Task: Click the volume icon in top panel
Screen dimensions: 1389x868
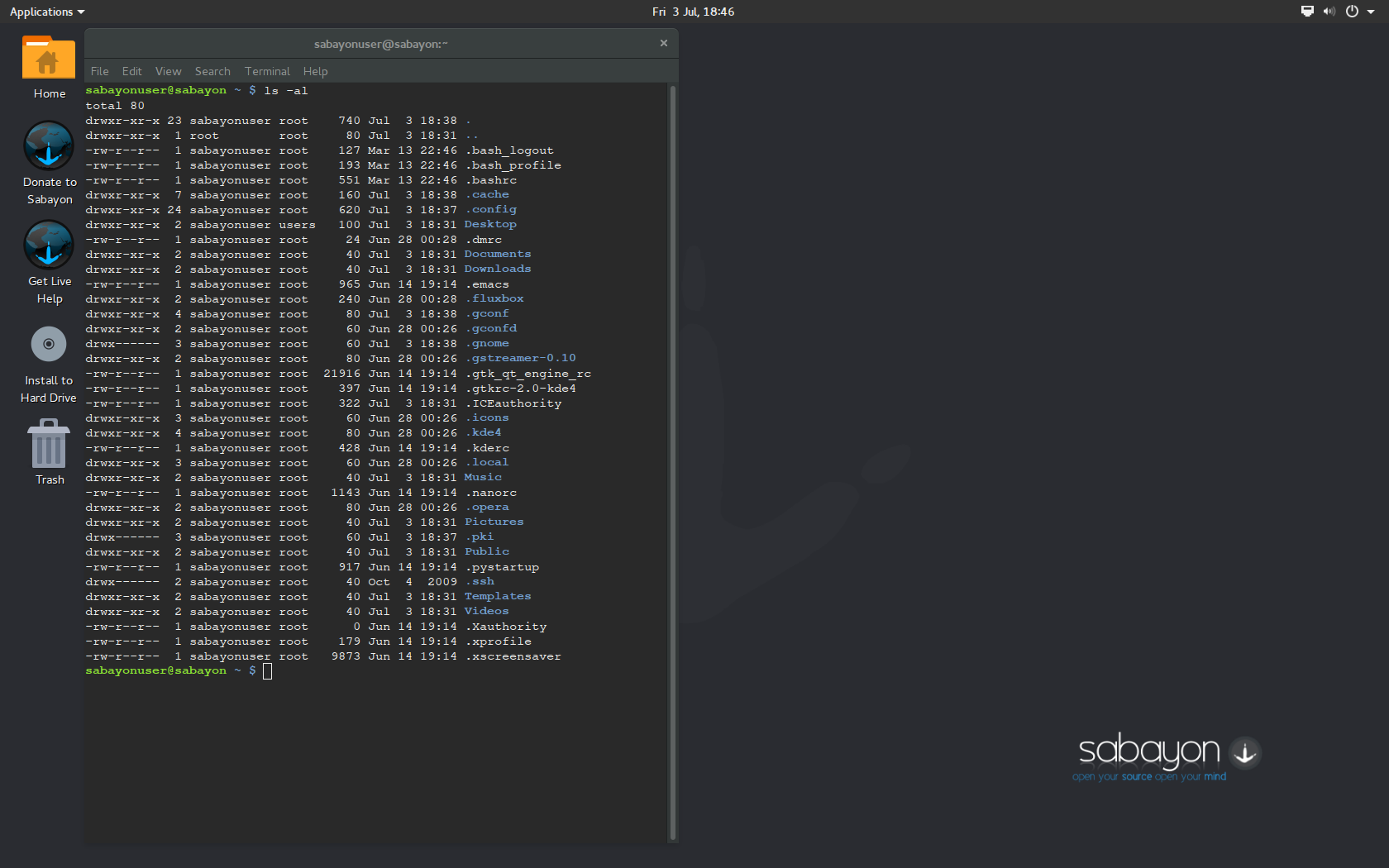Action: (1329, 12)
